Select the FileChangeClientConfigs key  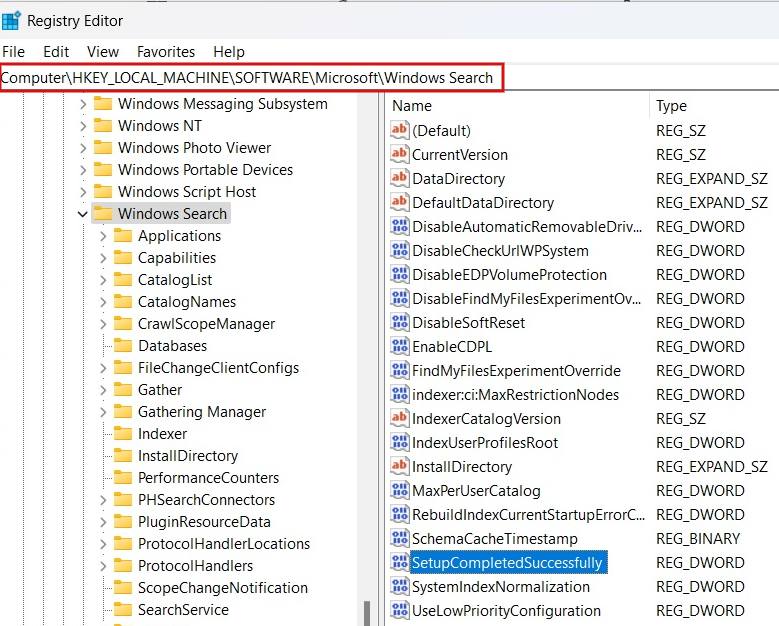click(218, 368)
